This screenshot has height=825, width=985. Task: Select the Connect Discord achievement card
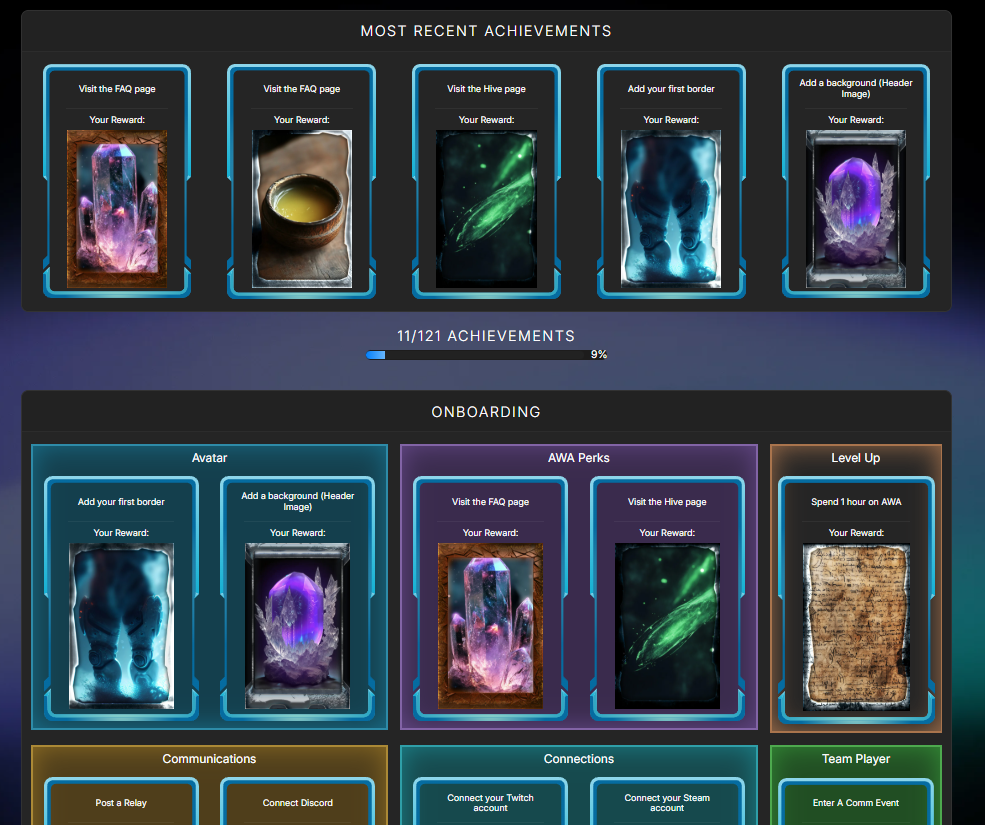click(298, 802)
